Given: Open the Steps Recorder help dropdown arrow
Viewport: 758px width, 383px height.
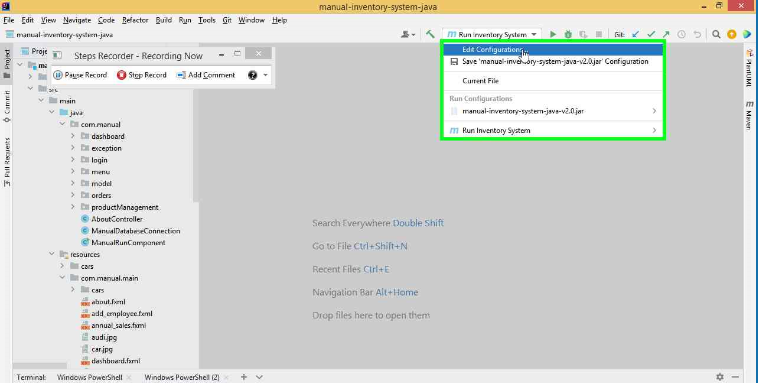Looking at the screenshot, I should (x=265, y=75).
